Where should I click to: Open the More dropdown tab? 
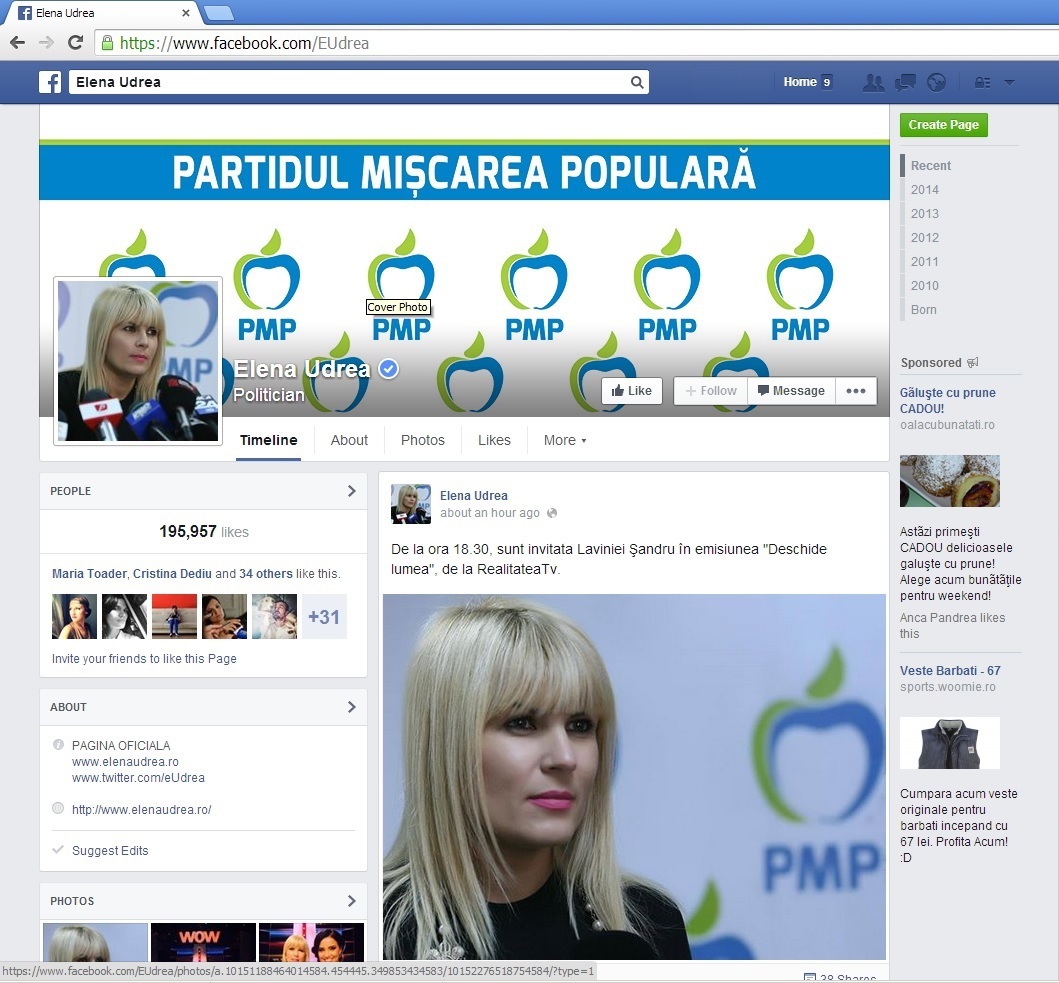pos(565,440)
